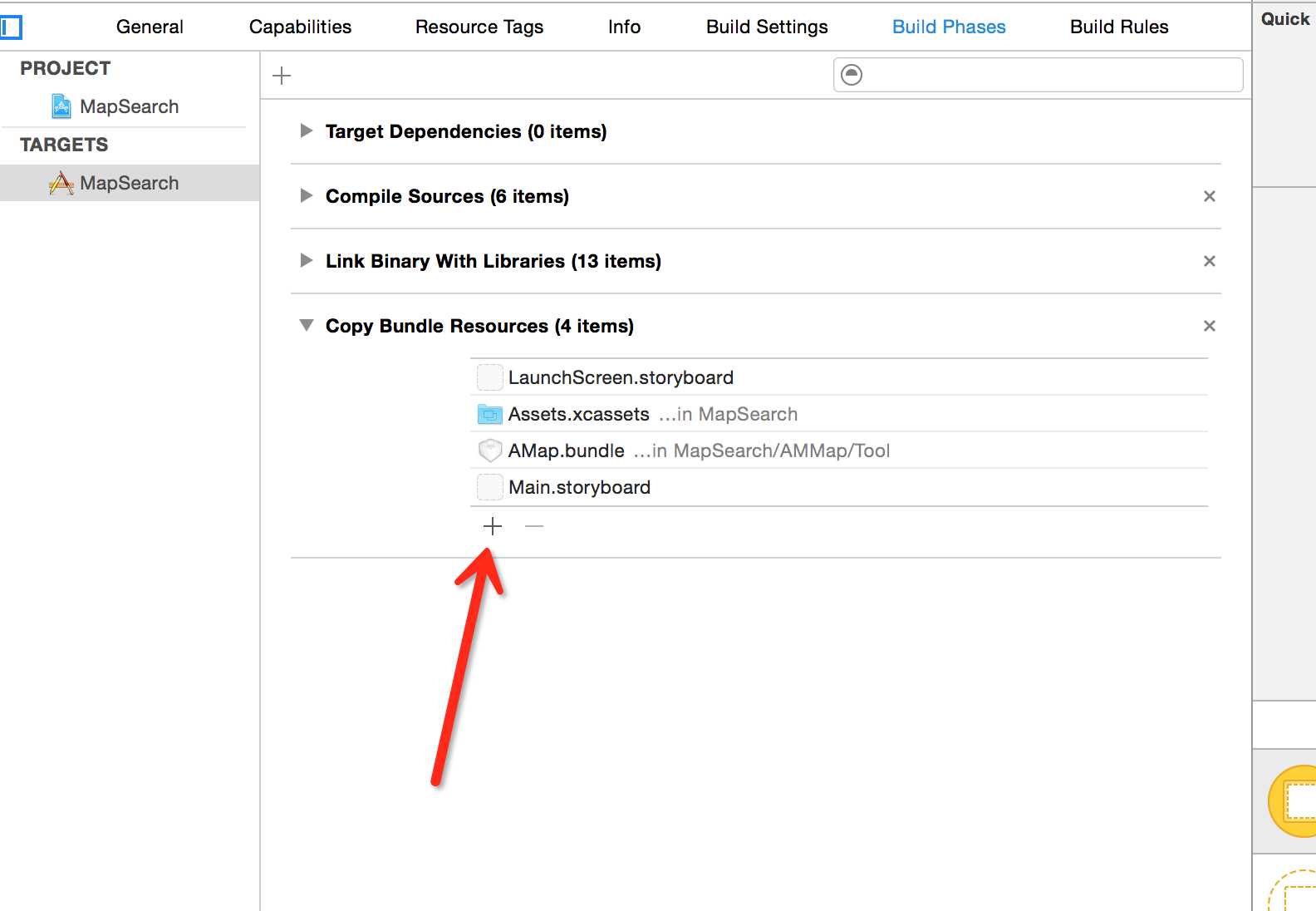Remove the Copy Bundle Resources phase
This screenshot has width=1316, height=911.
[1209, 326]
